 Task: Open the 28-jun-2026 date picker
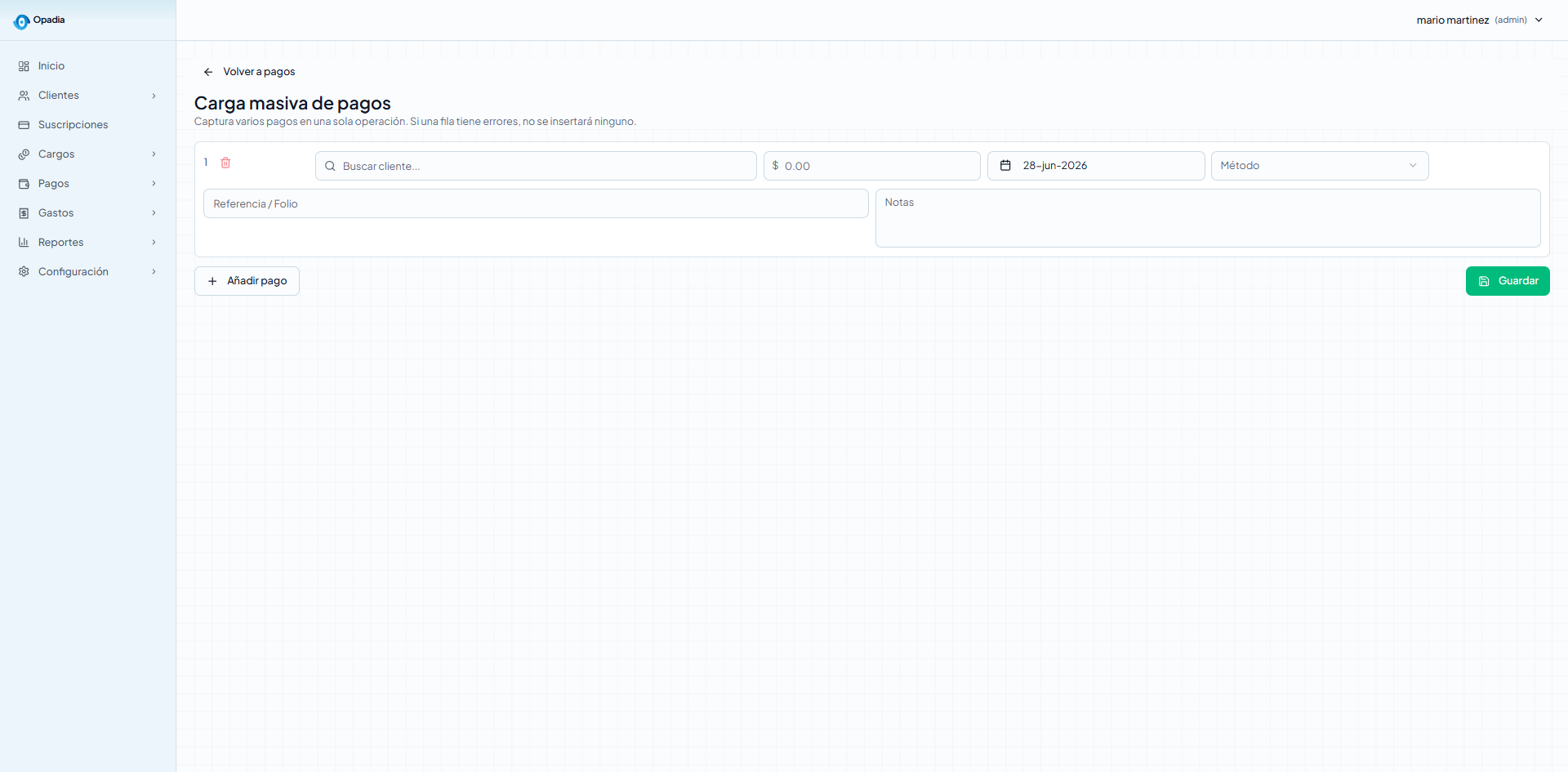pos(1096,166)
